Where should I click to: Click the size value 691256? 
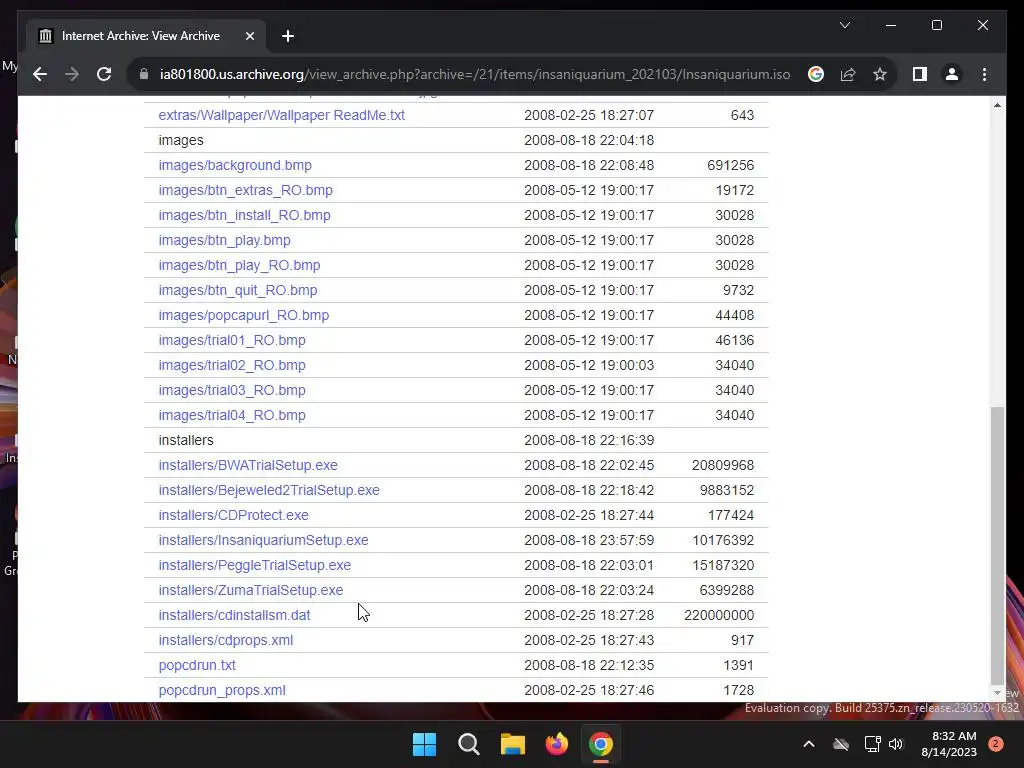(x=730, y=165)
